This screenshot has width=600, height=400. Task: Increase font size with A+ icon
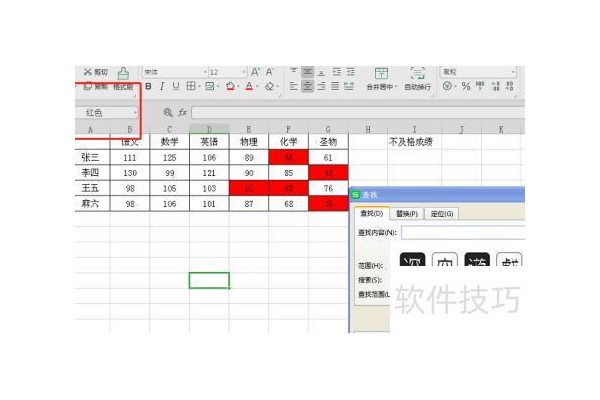click(x=255, y=72)
